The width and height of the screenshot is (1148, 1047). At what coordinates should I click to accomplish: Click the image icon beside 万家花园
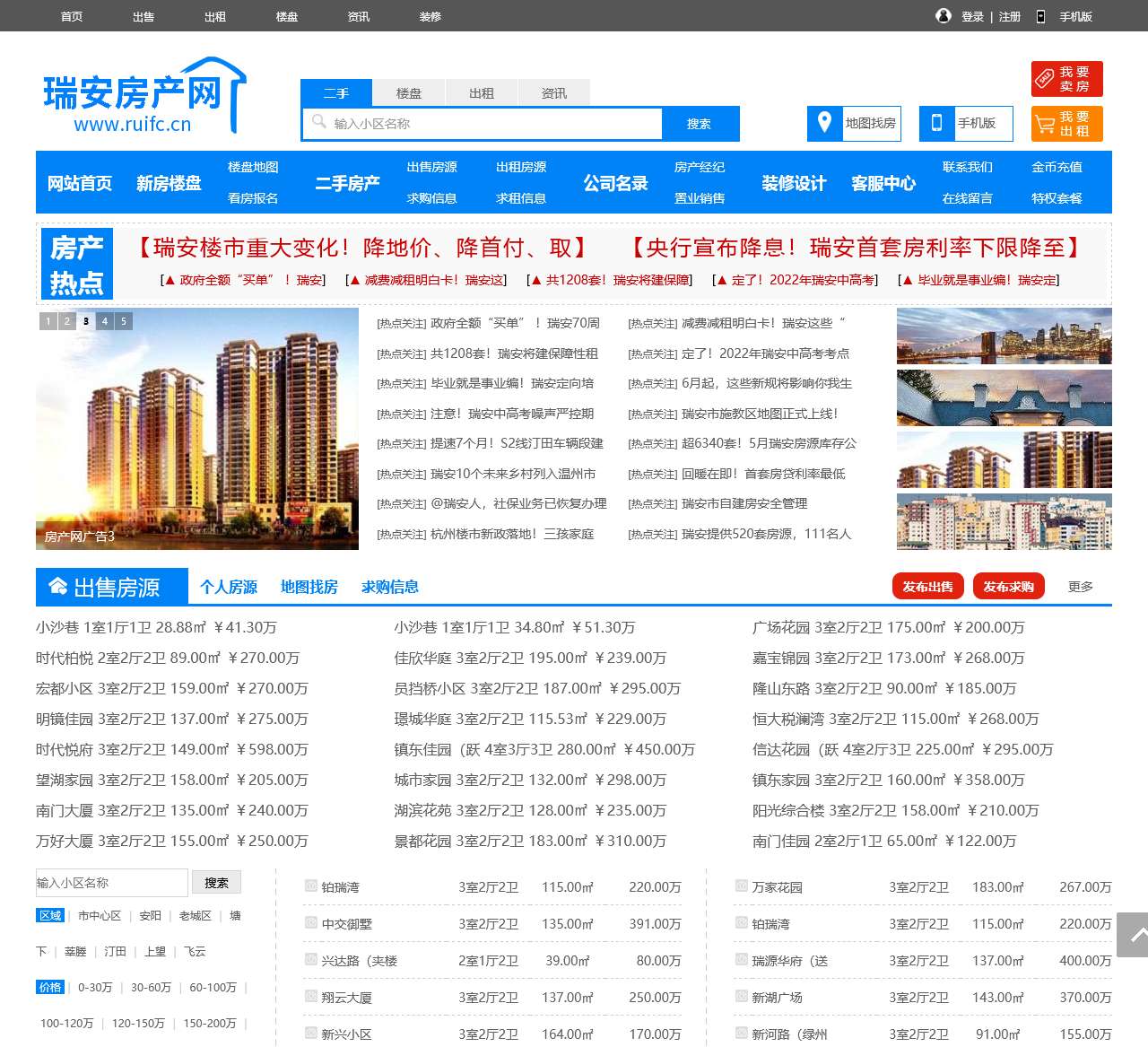click(x=741, y=886)
